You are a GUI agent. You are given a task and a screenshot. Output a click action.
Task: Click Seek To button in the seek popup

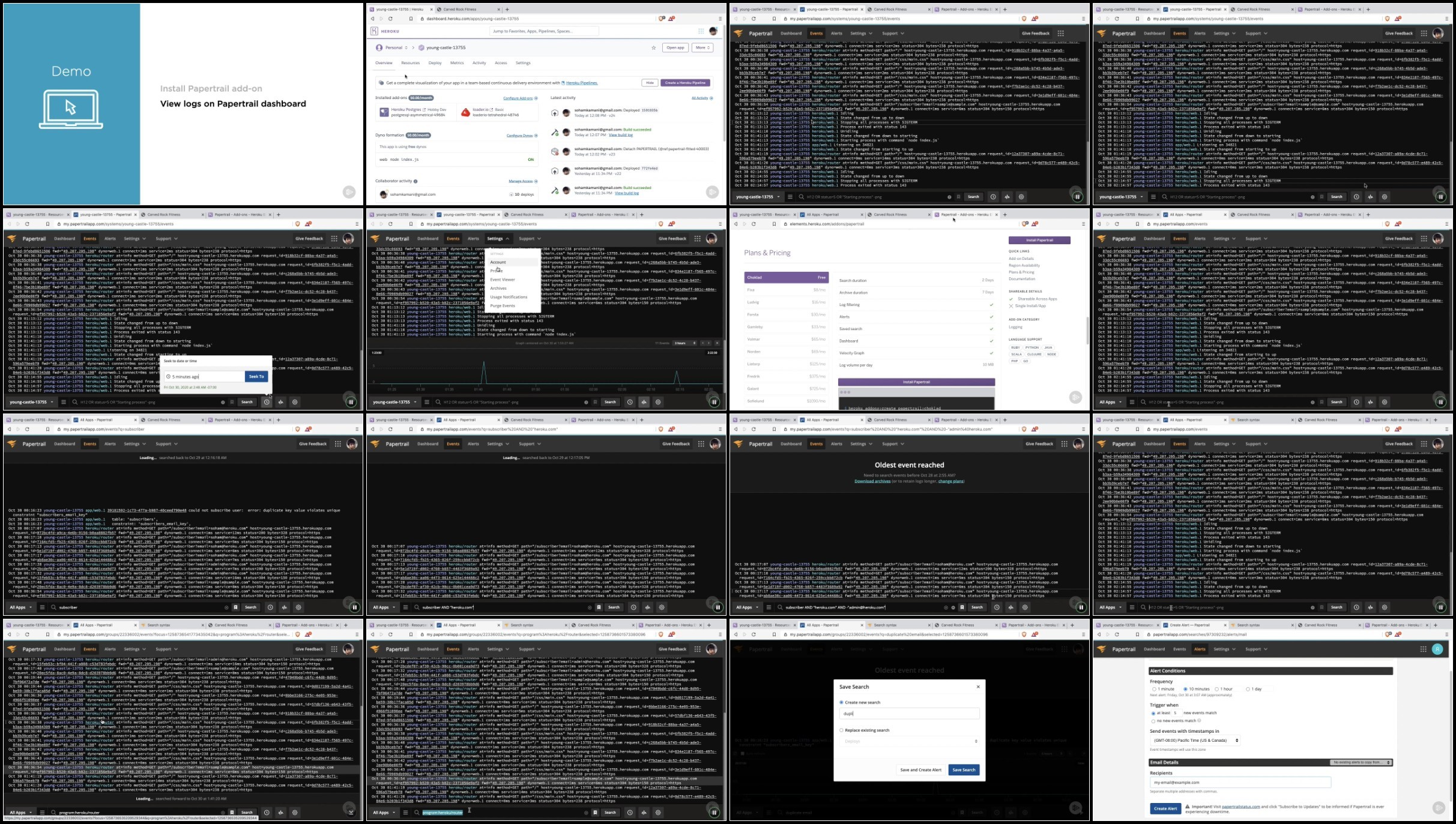pos(256,377)
